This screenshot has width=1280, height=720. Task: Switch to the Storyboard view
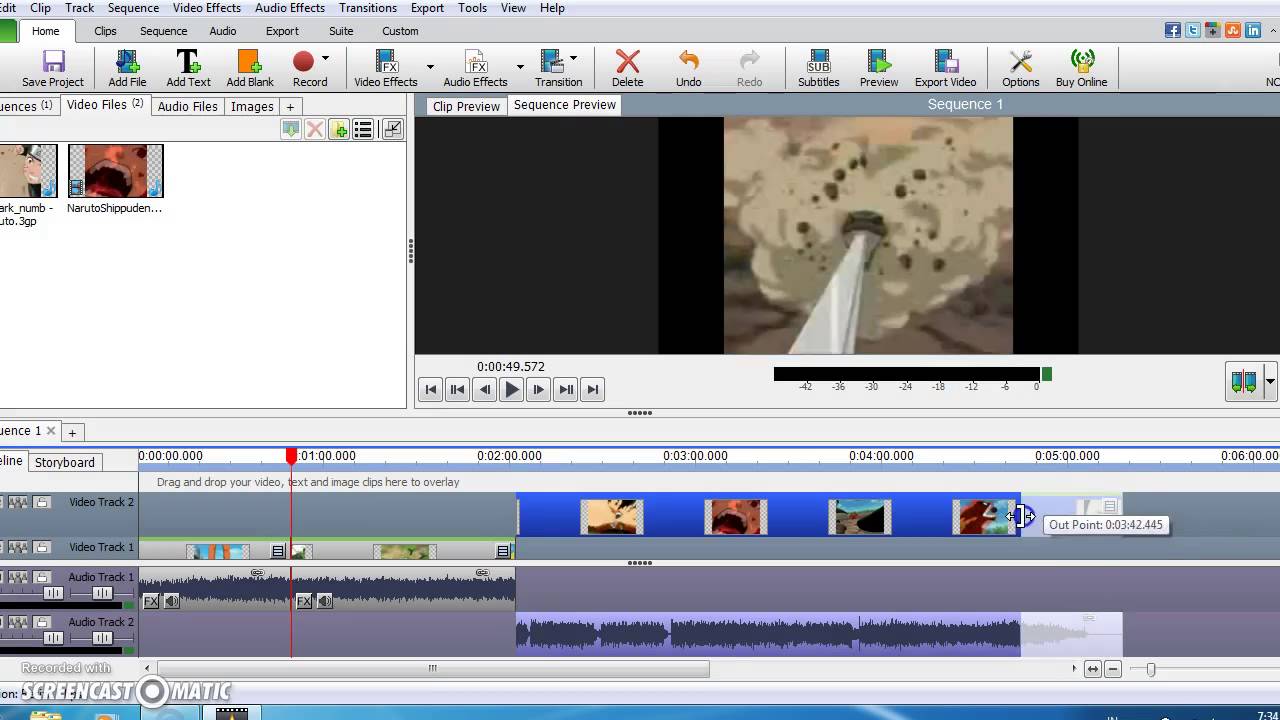click(x=65, y=462)
